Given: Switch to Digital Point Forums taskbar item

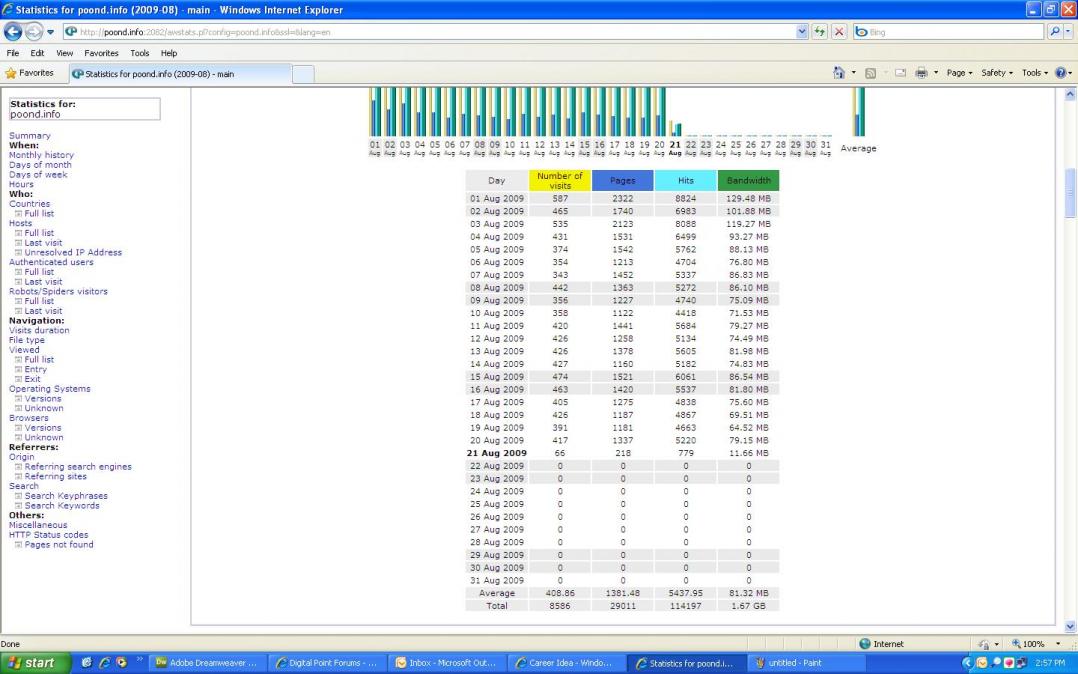Looking at the screenshot, I should [x=326, y=663].
